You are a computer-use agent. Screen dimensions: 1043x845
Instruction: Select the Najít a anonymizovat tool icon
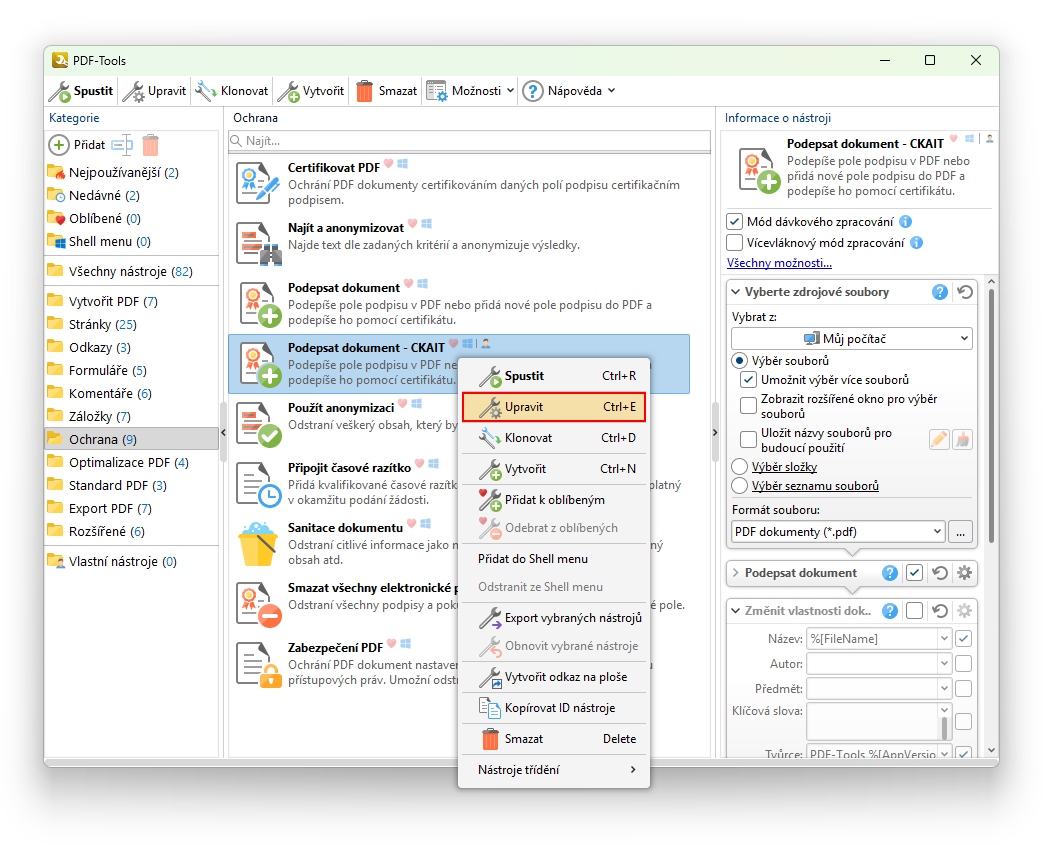coord(258,244)
